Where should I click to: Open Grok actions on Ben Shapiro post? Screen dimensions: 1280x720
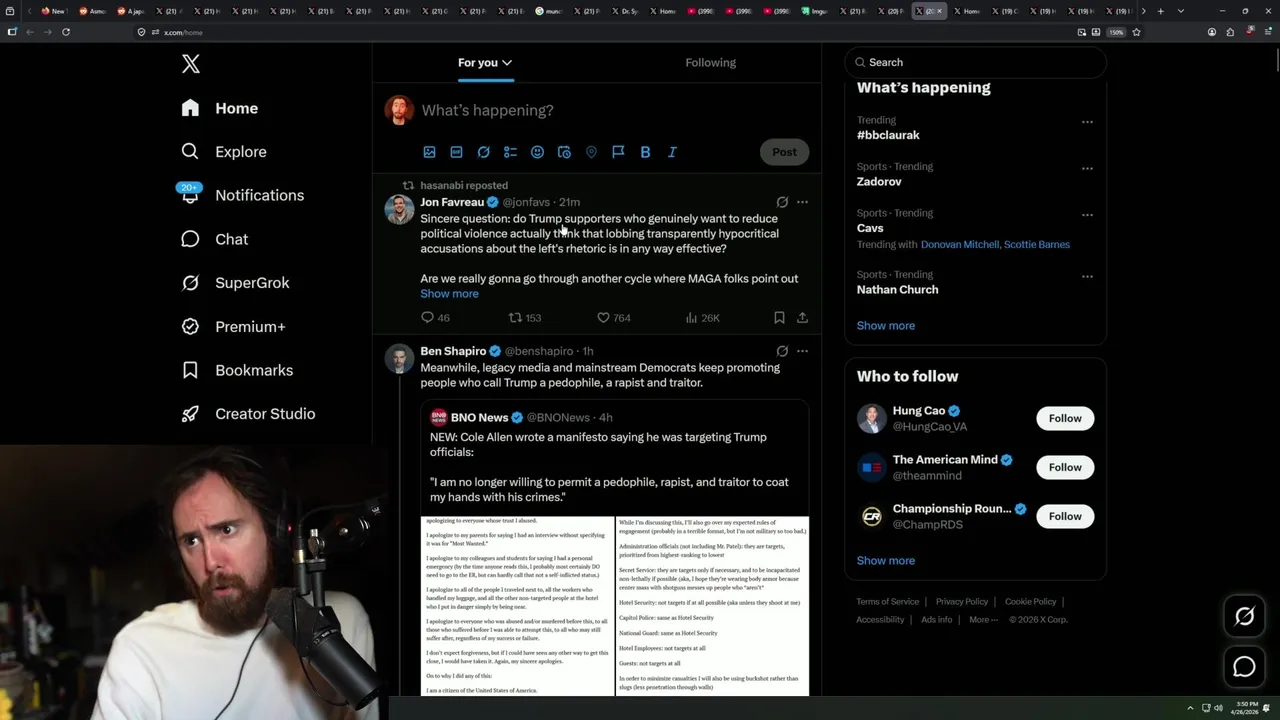[782, 351]
